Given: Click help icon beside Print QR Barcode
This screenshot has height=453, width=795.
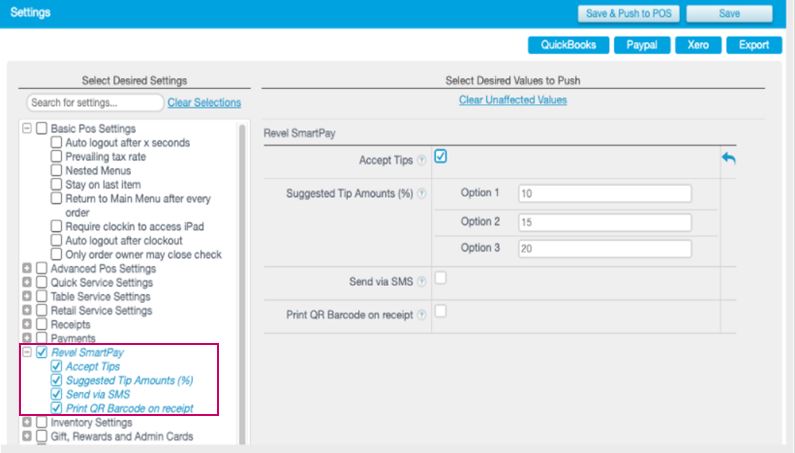Looking at the screenshot, I should coord(421,314).
